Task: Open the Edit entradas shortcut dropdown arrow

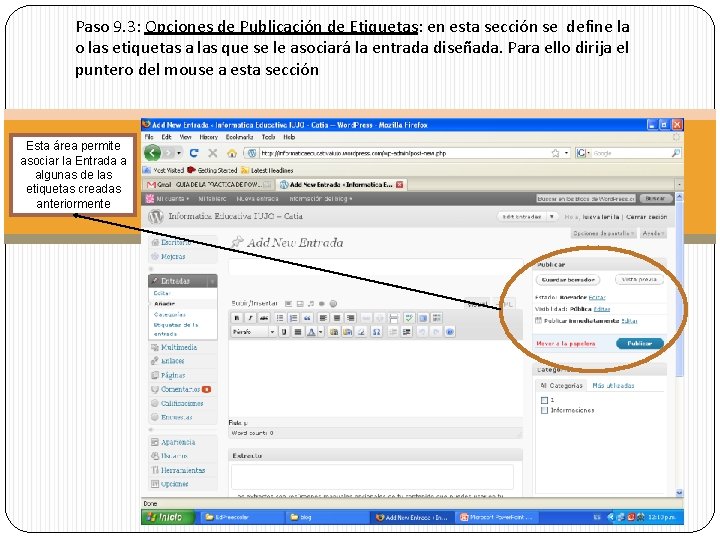Action: pos(552,216)
